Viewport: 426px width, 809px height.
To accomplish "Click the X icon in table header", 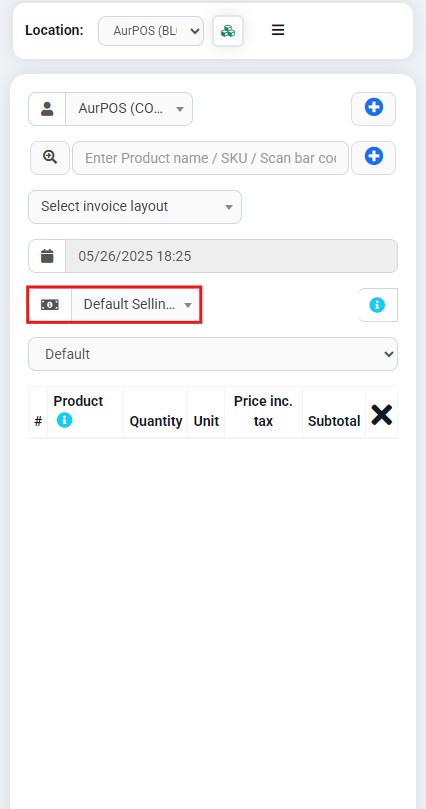I will pos(382,415).
